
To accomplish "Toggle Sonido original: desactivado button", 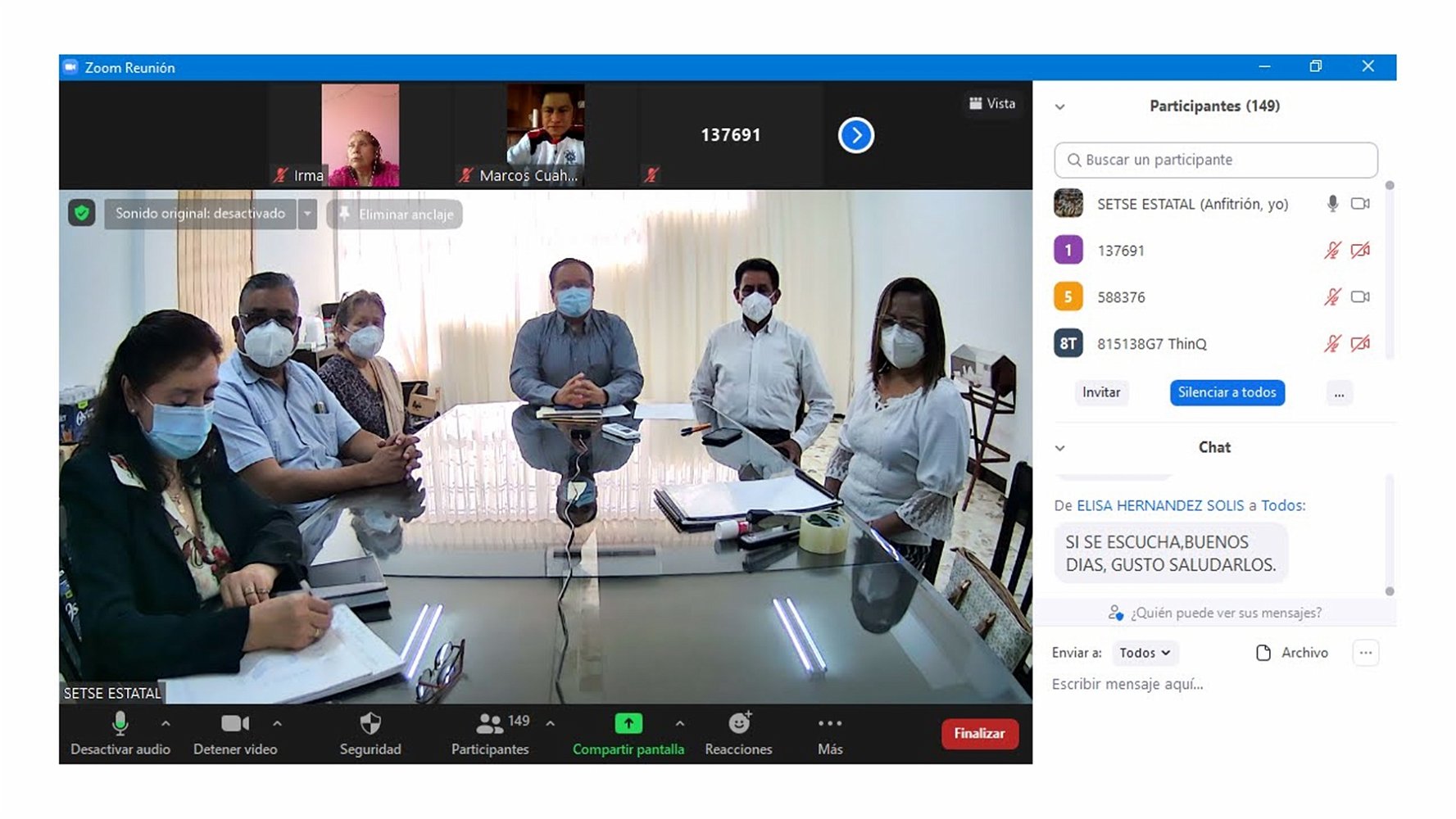I will tap(200, 214).
